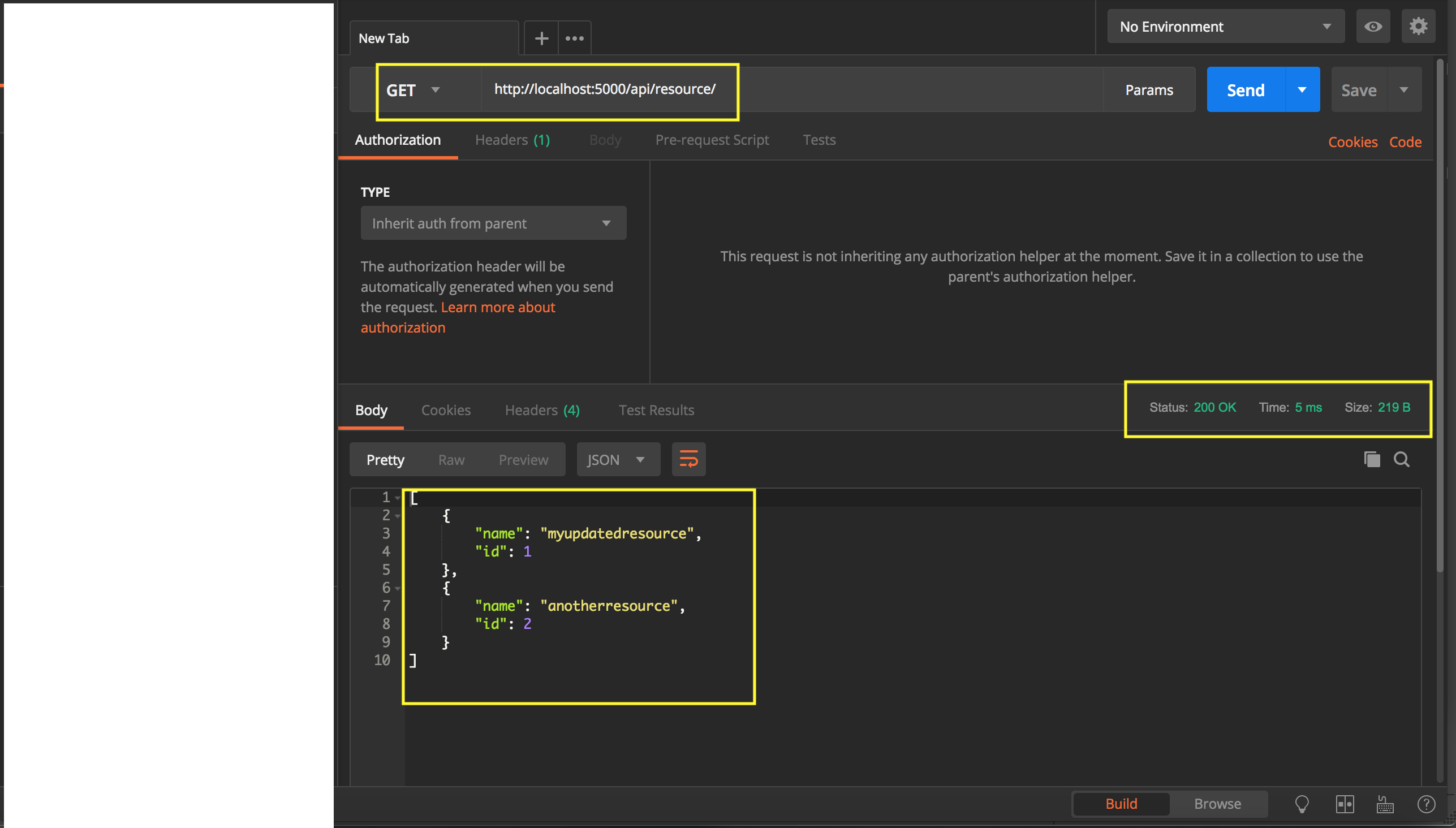Switch to Test Results response tab
Image resolution: width=1456 pixels, height=828 pixels.
[656, 410]
